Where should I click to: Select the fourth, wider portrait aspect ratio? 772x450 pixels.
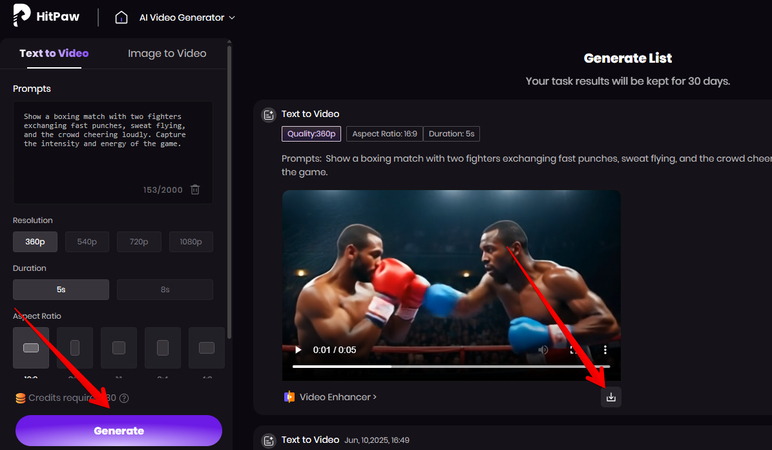pyautogui.click(x=162, y=348)
